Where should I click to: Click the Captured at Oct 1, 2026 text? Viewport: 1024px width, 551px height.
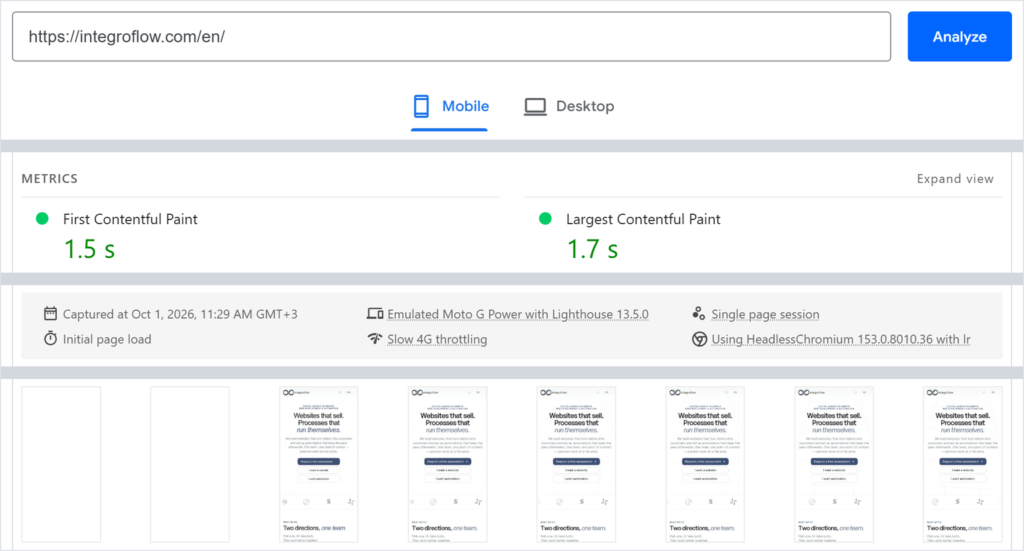[x=180, y=314]
